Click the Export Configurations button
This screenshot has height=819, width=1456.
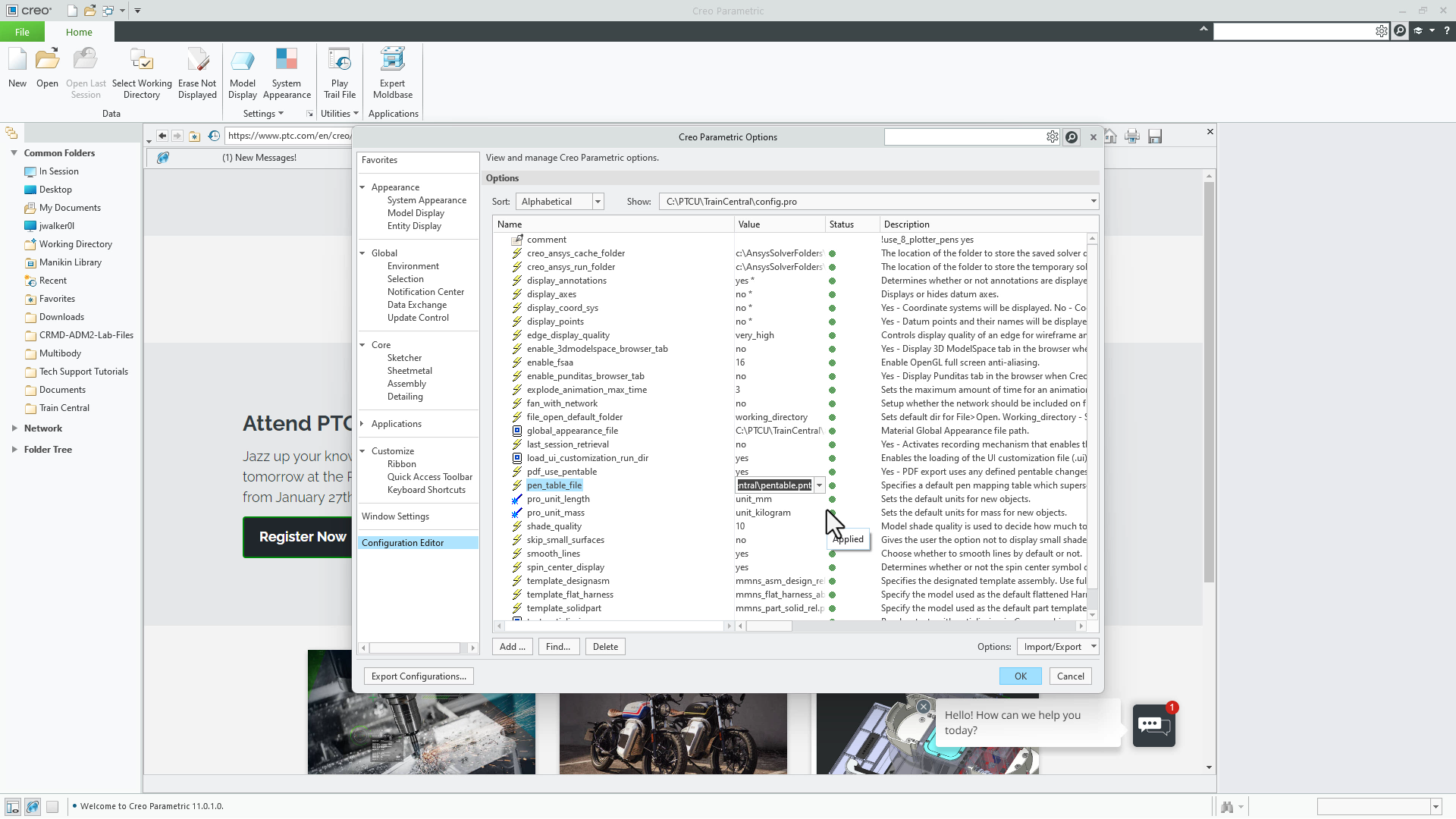tap(419, 676)
